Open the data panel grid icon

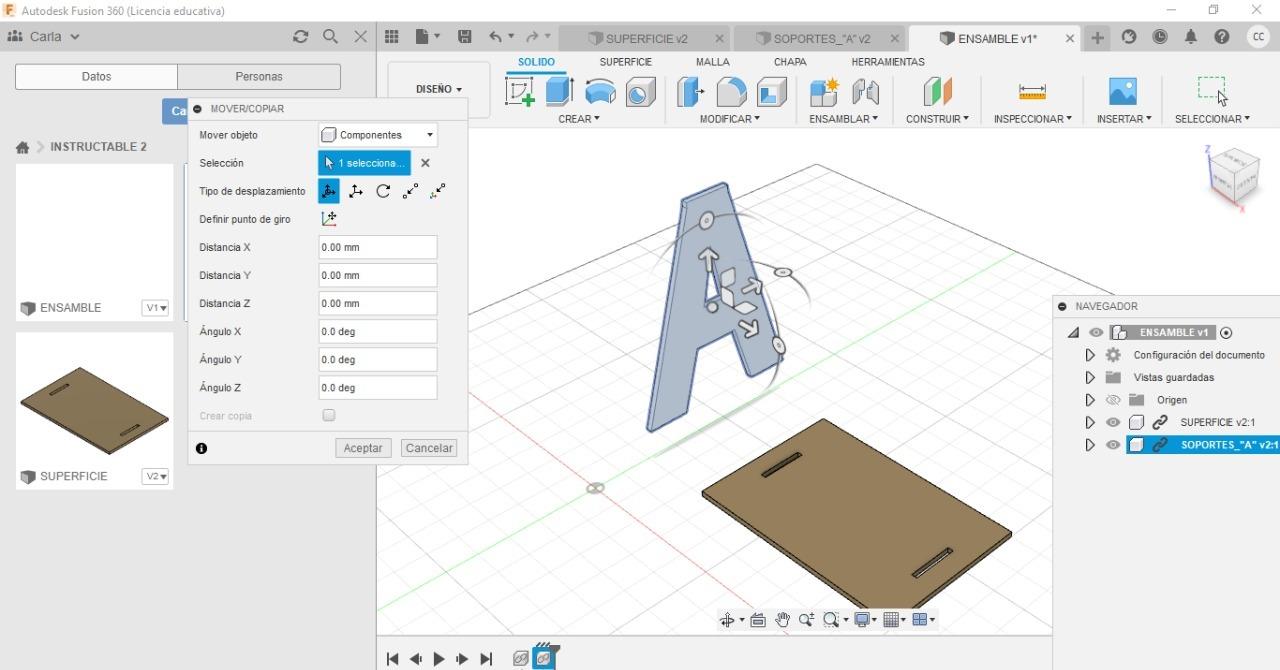[x=392, y=37]
